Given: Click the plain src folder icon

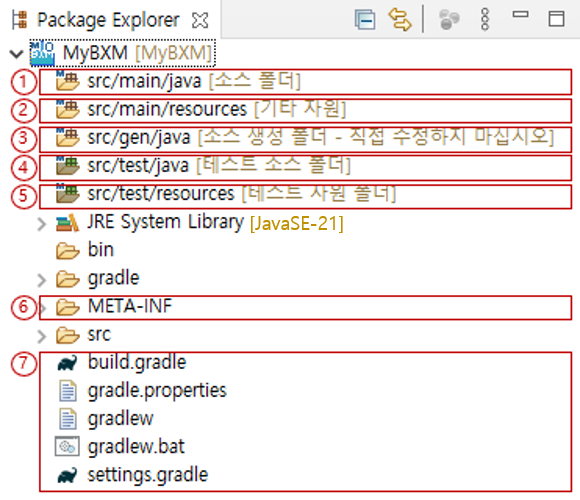Looking at the screenshot, I should coord(67,335).
